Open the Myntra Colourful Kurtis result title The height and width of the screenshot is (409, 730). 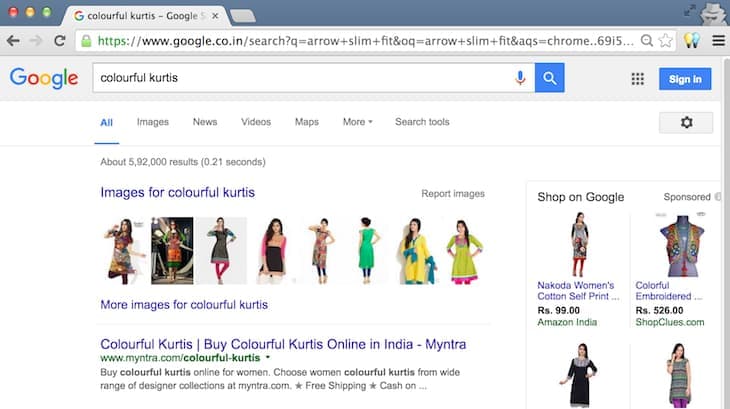point(283,344)
